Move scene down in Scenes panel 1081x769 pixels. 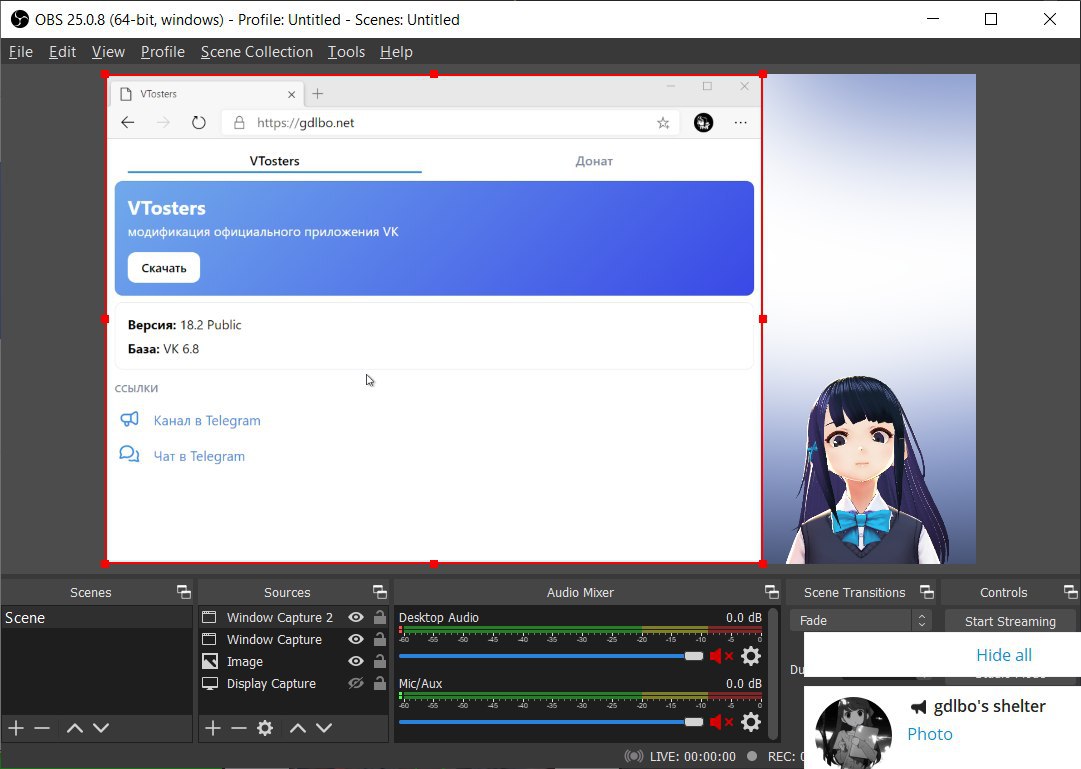pyautogui.click(x=101, y=728)
